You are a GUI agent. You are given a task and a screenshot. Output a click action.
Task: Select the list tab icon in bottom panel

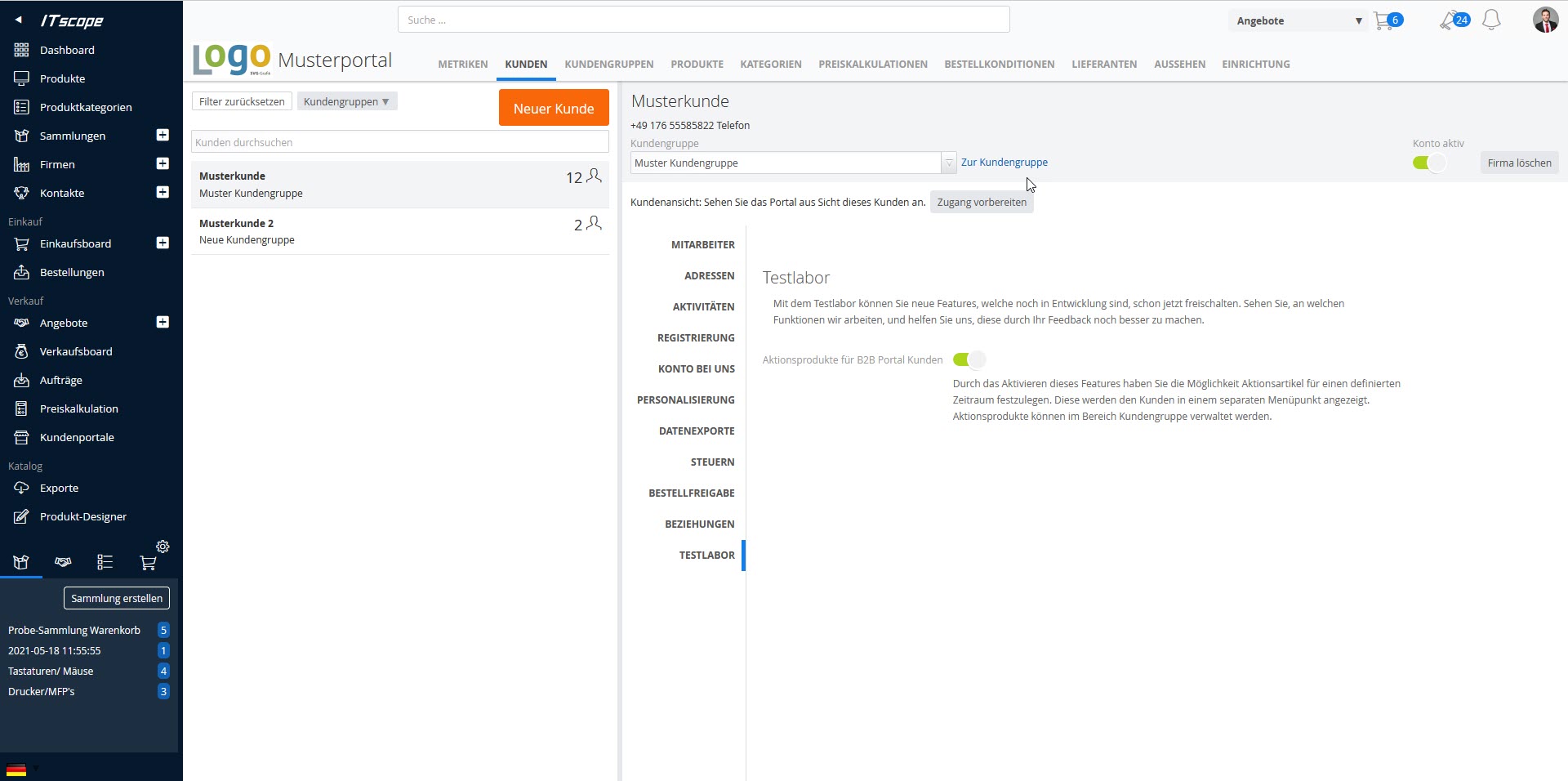[105, 562]
